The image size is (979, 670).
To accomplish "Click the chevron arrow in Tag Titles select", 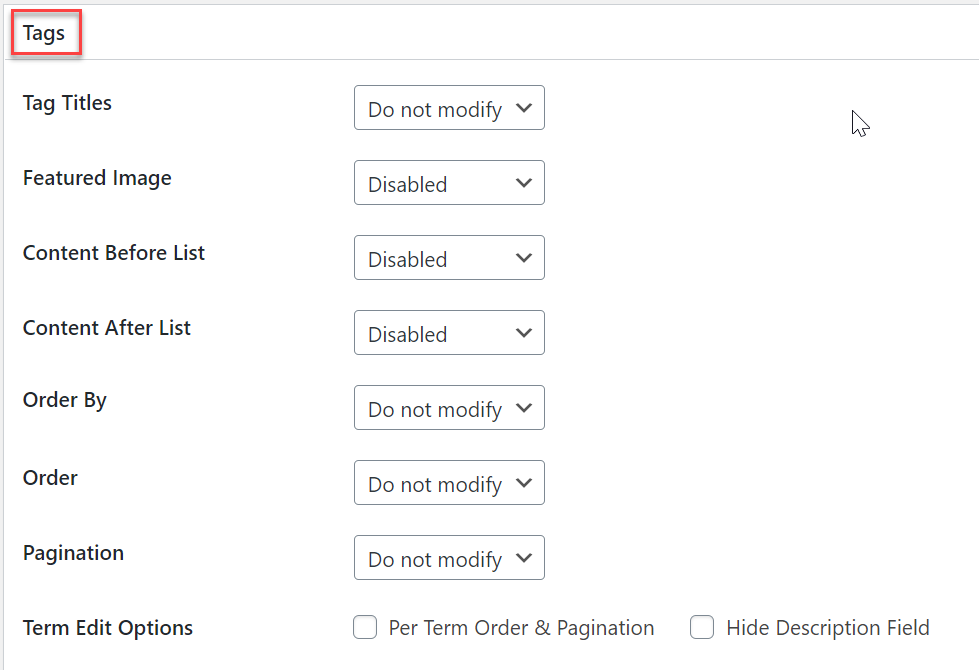I will (x=524, y=108).
